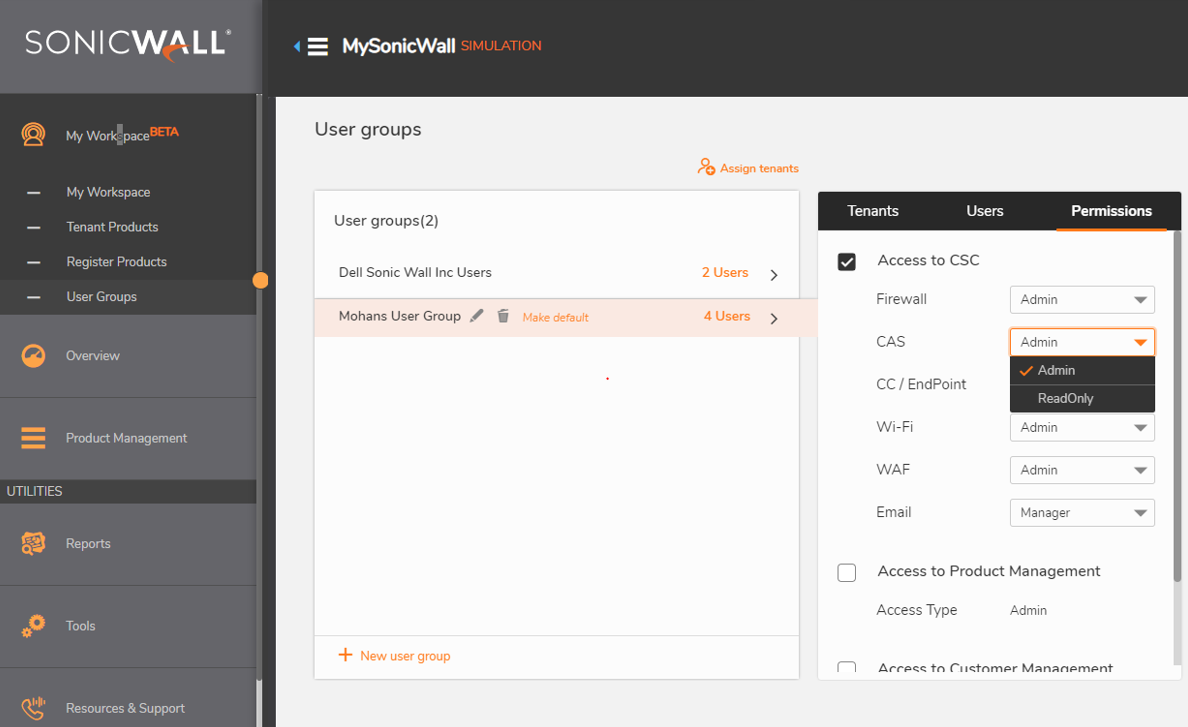Delete Mohans User Group trash icon
Screen dimensions: 1188x727
click(503, 316)
